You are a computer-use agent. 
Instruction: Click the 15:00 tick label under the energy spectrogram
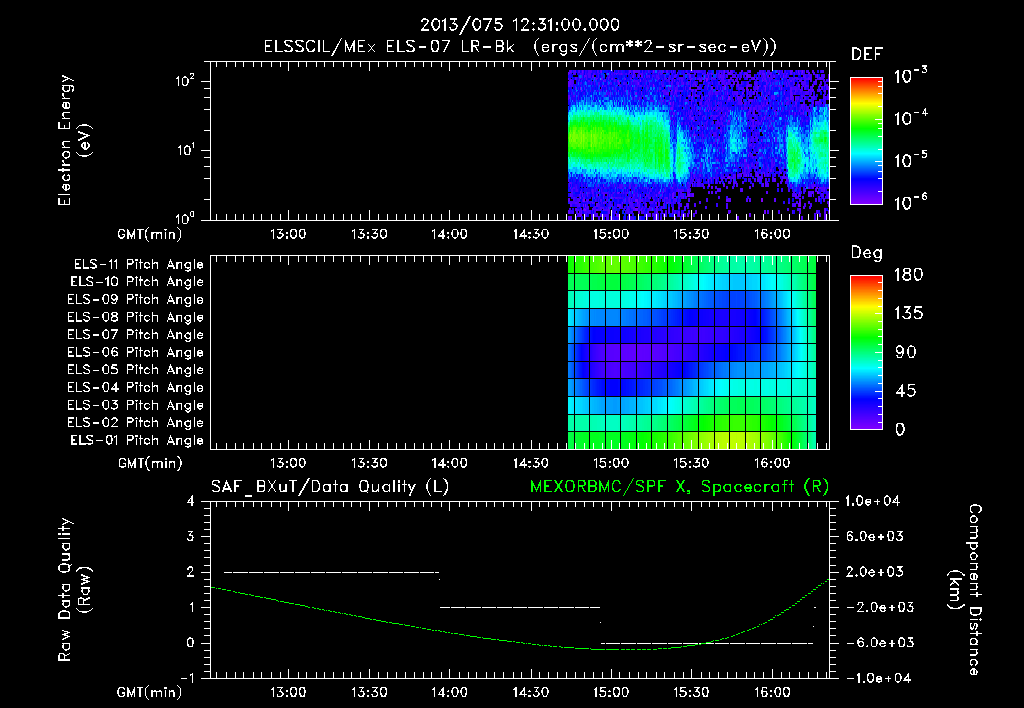point(611,234)
